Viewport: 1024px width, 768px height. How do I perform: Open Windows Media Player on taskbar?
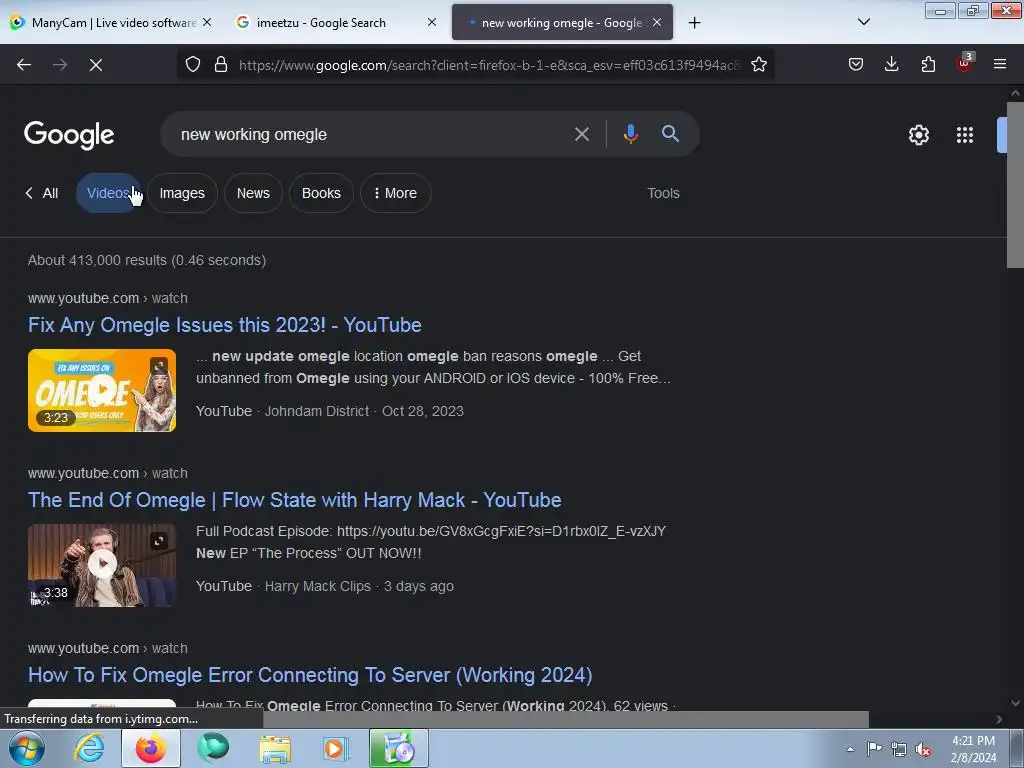tap(337, 748)
